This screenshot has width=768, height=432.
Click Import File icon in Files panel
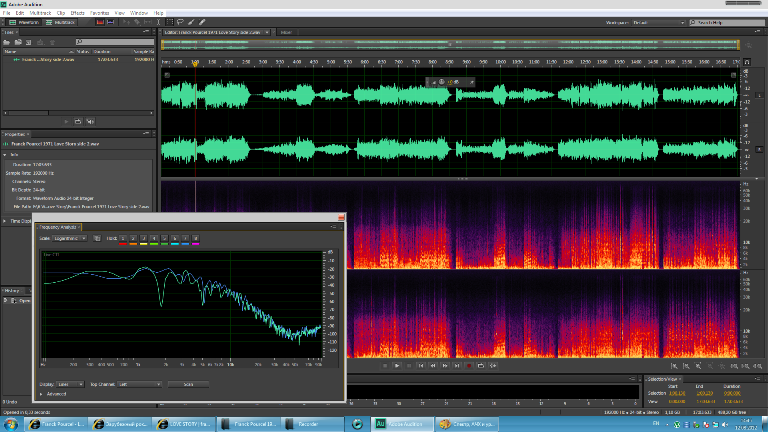click(x=18, y=42)
